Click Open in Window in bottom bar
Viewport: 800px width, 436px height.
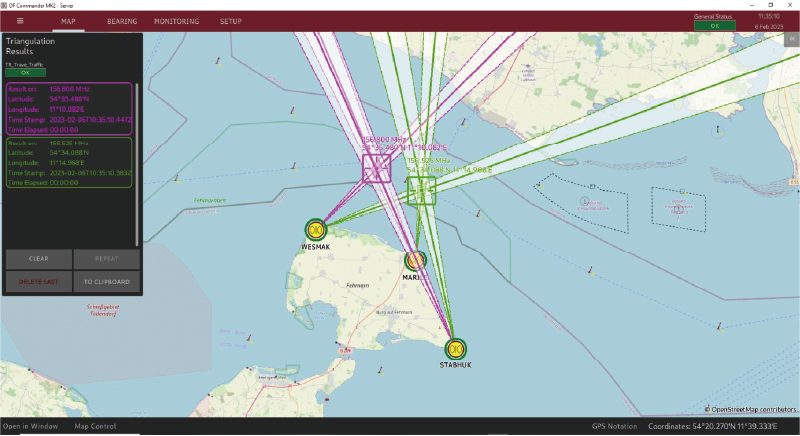pyautogui.click(x=30, y=427)
